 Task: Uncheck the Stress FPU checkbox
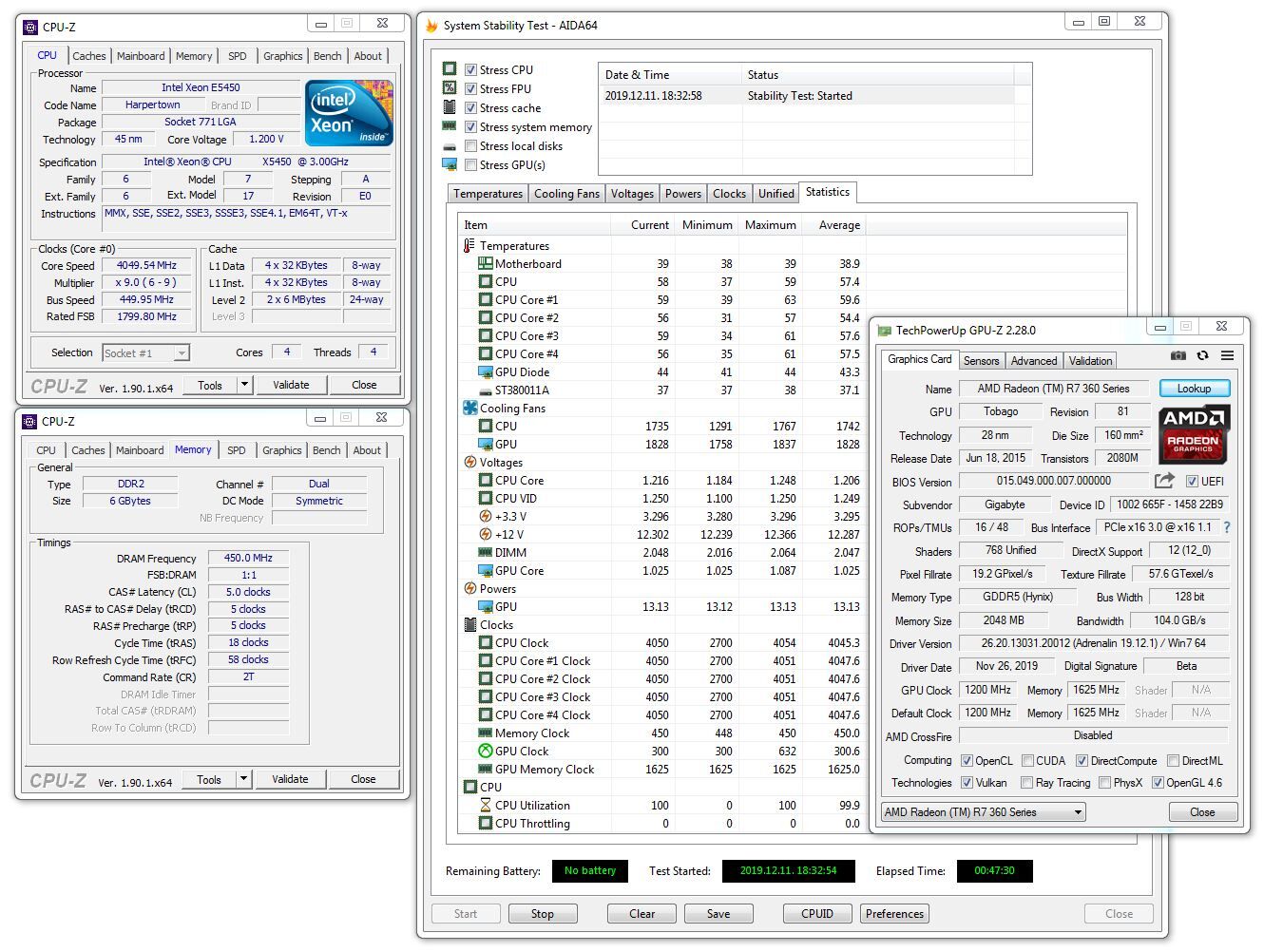(x=470, y=88)
